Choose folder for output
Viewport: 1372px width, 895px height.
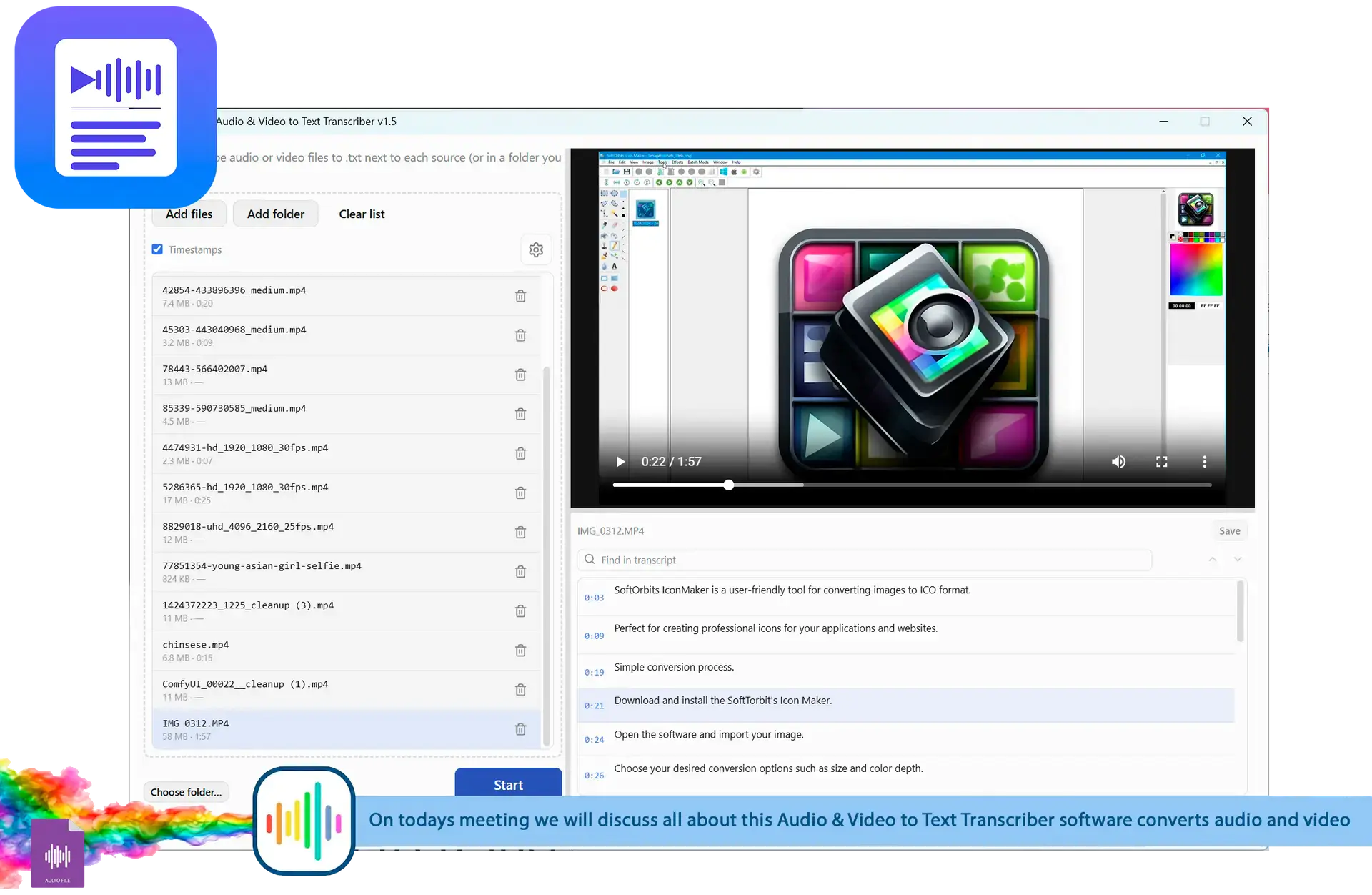pyautogui.click(x=186, y=792)
